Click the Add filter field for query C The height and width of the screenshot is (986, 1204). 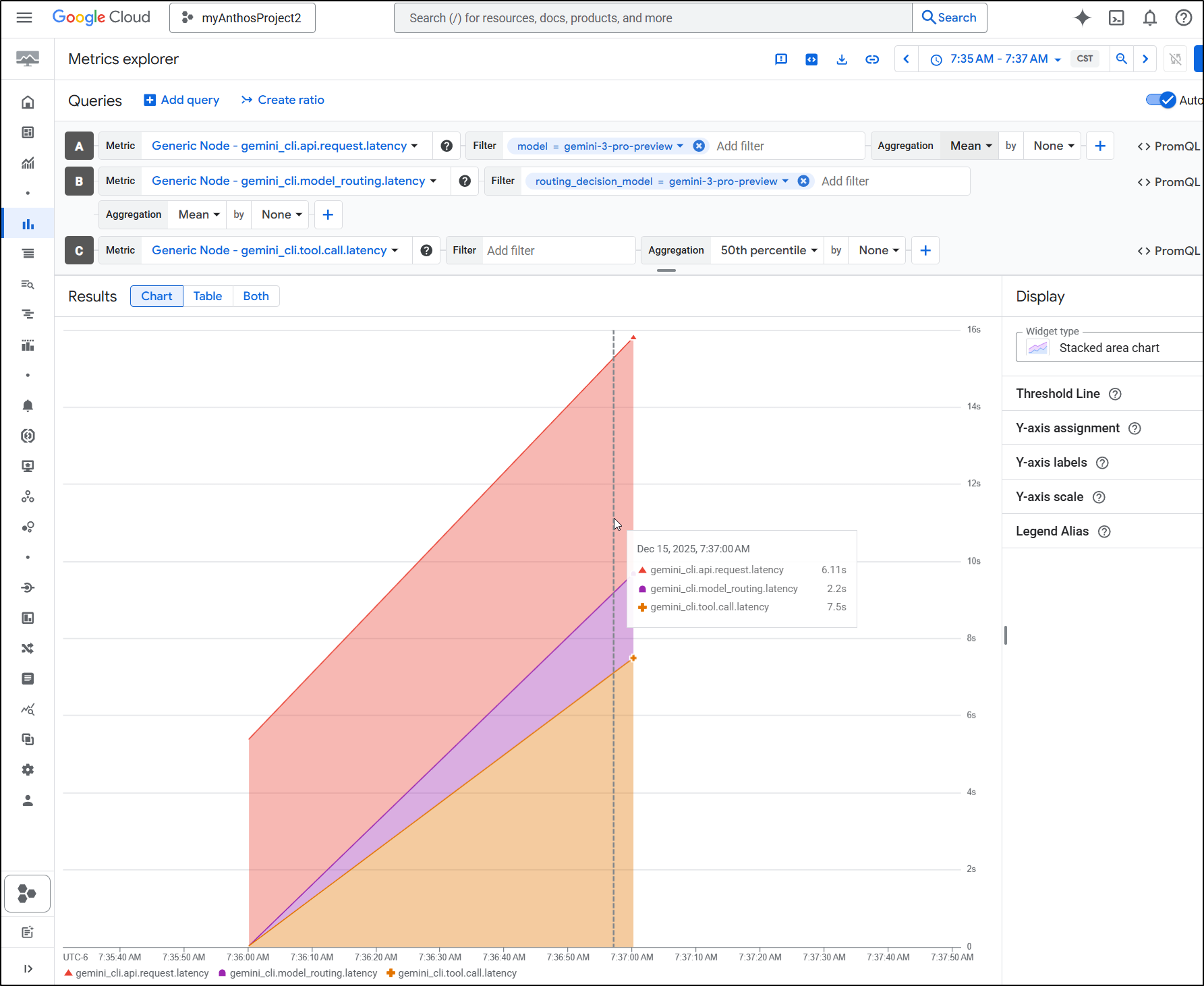(557, 251)
